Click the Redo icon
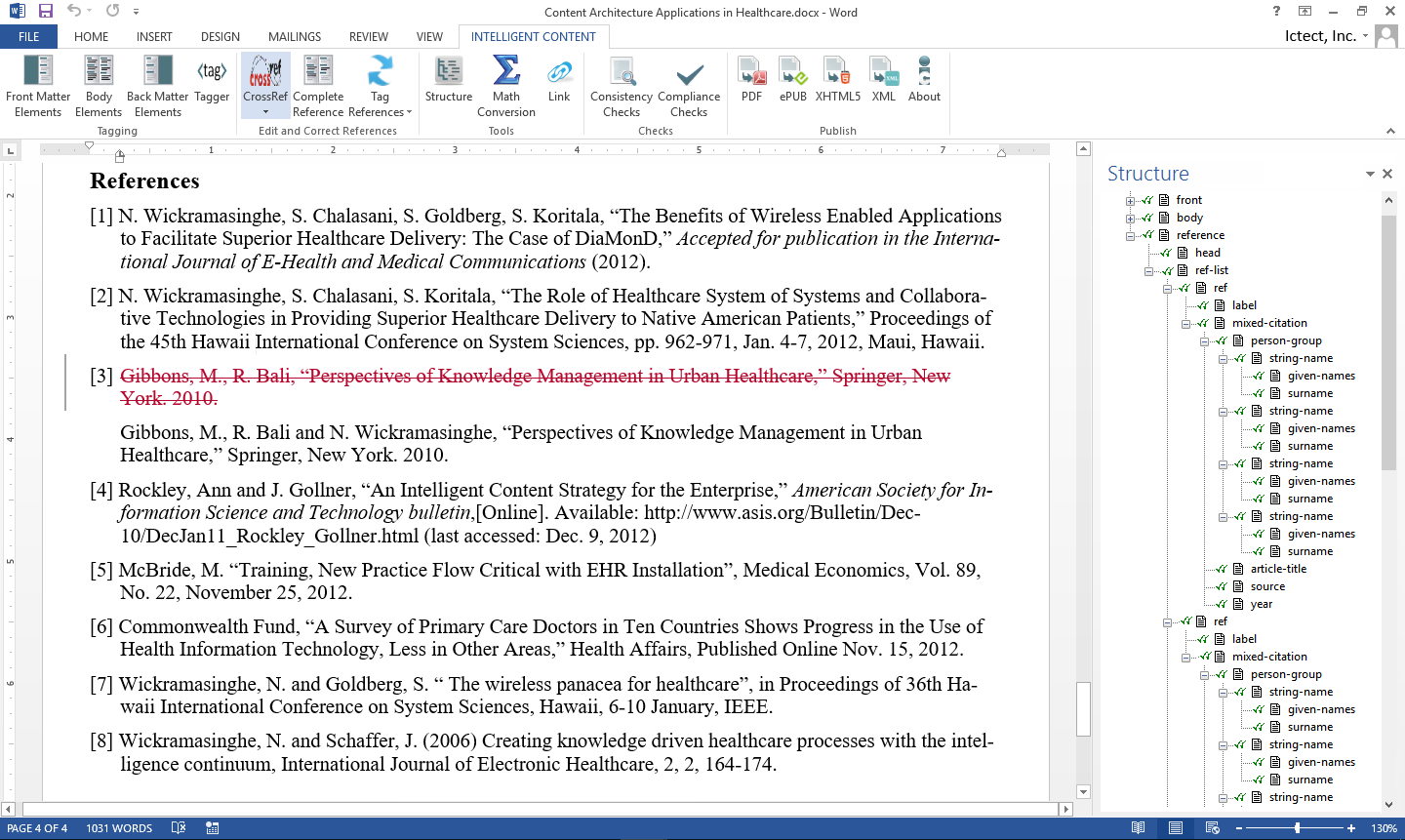 point(112,12)
